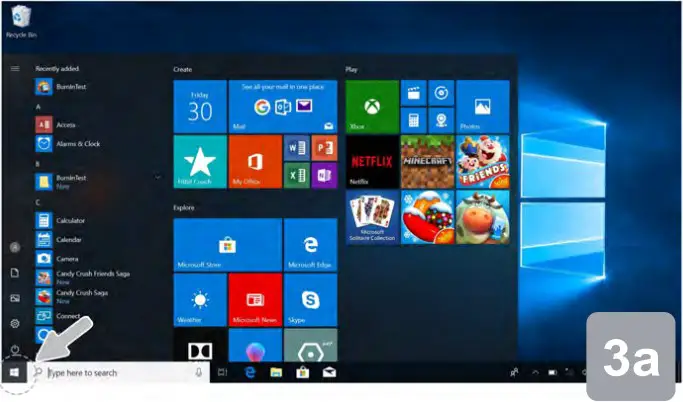Open the Microsoft News tile
This screenshot has width=683, height=402.
coord(255,300)
